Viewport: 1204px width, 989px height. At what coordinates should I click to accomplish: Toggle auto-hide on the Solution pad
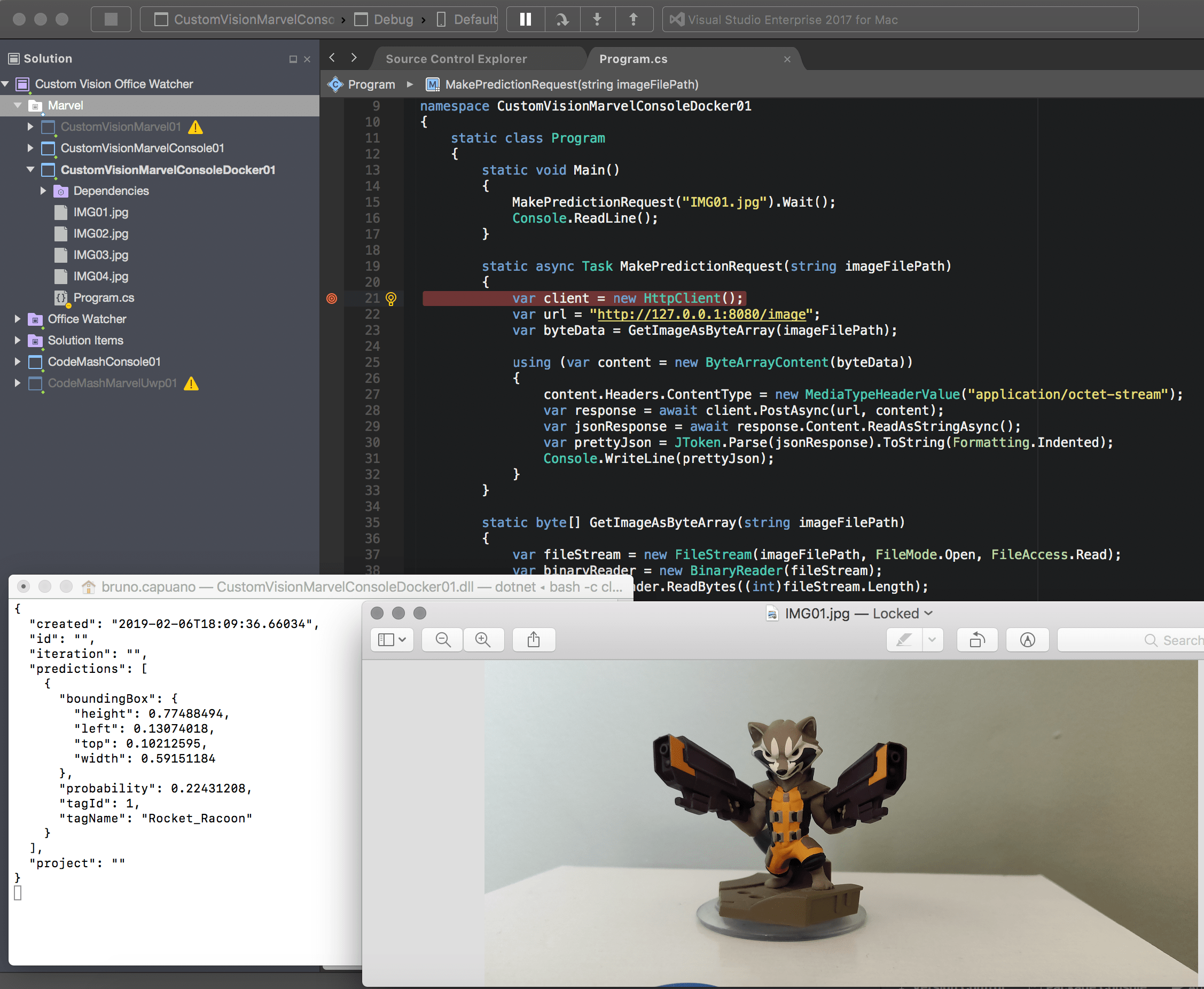[x=293, y=59]
